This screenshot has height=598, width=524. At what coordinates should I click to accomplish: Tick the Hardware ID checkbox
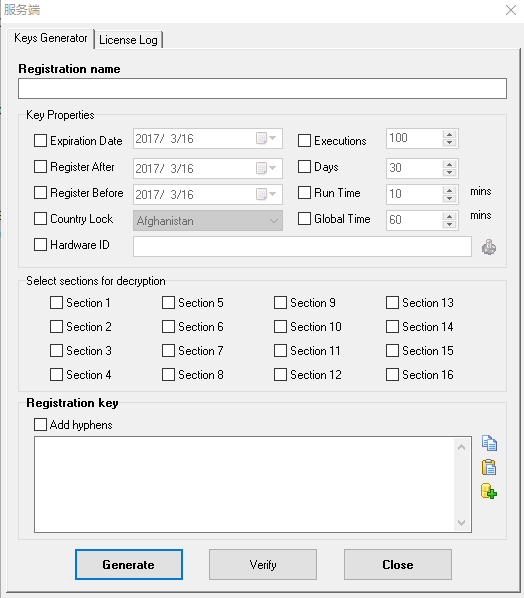pyautogui.click(x=40, y=244)
